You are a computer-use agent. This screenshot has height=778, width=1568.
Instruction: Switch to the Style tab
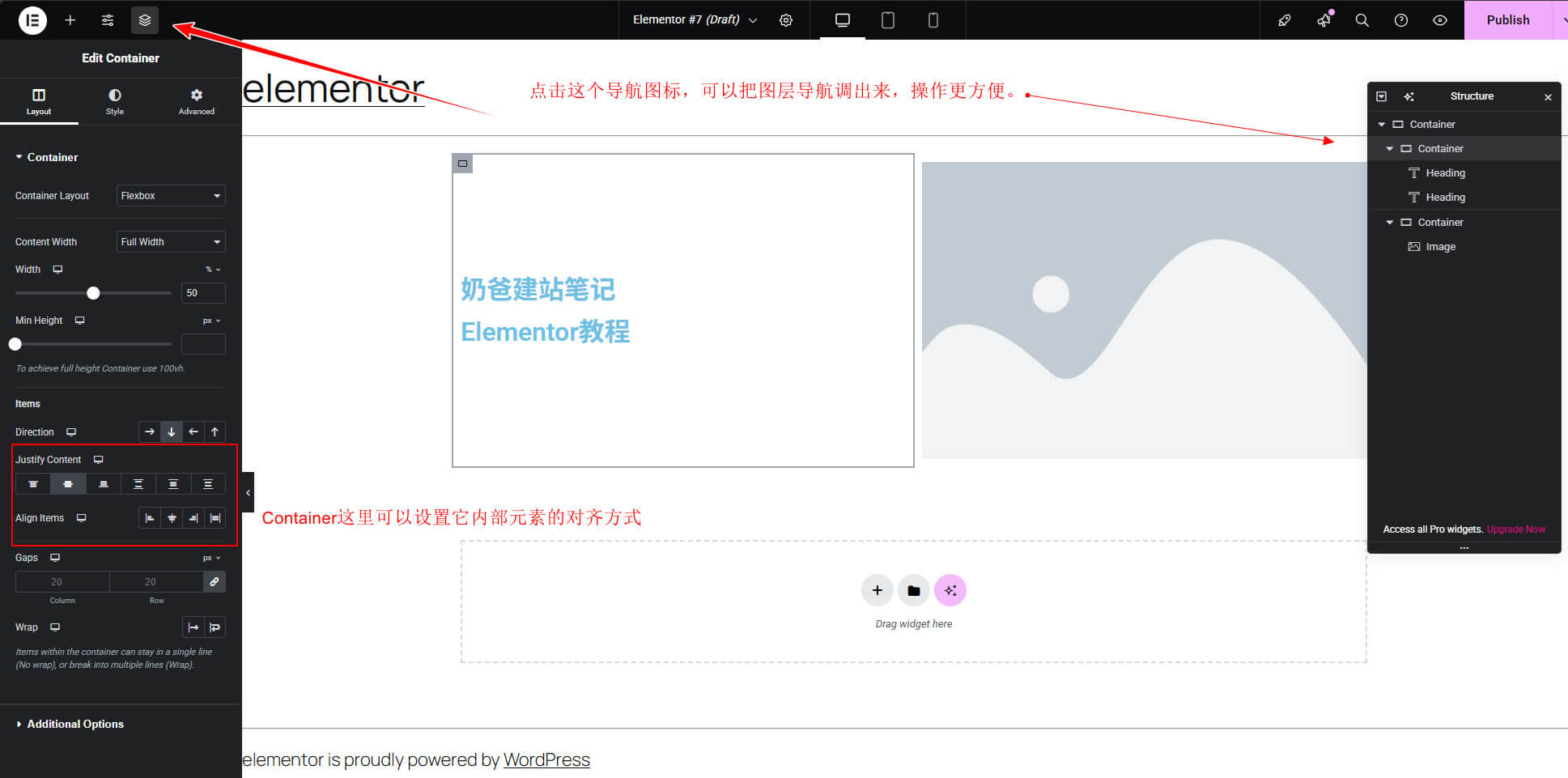point(115,102)
